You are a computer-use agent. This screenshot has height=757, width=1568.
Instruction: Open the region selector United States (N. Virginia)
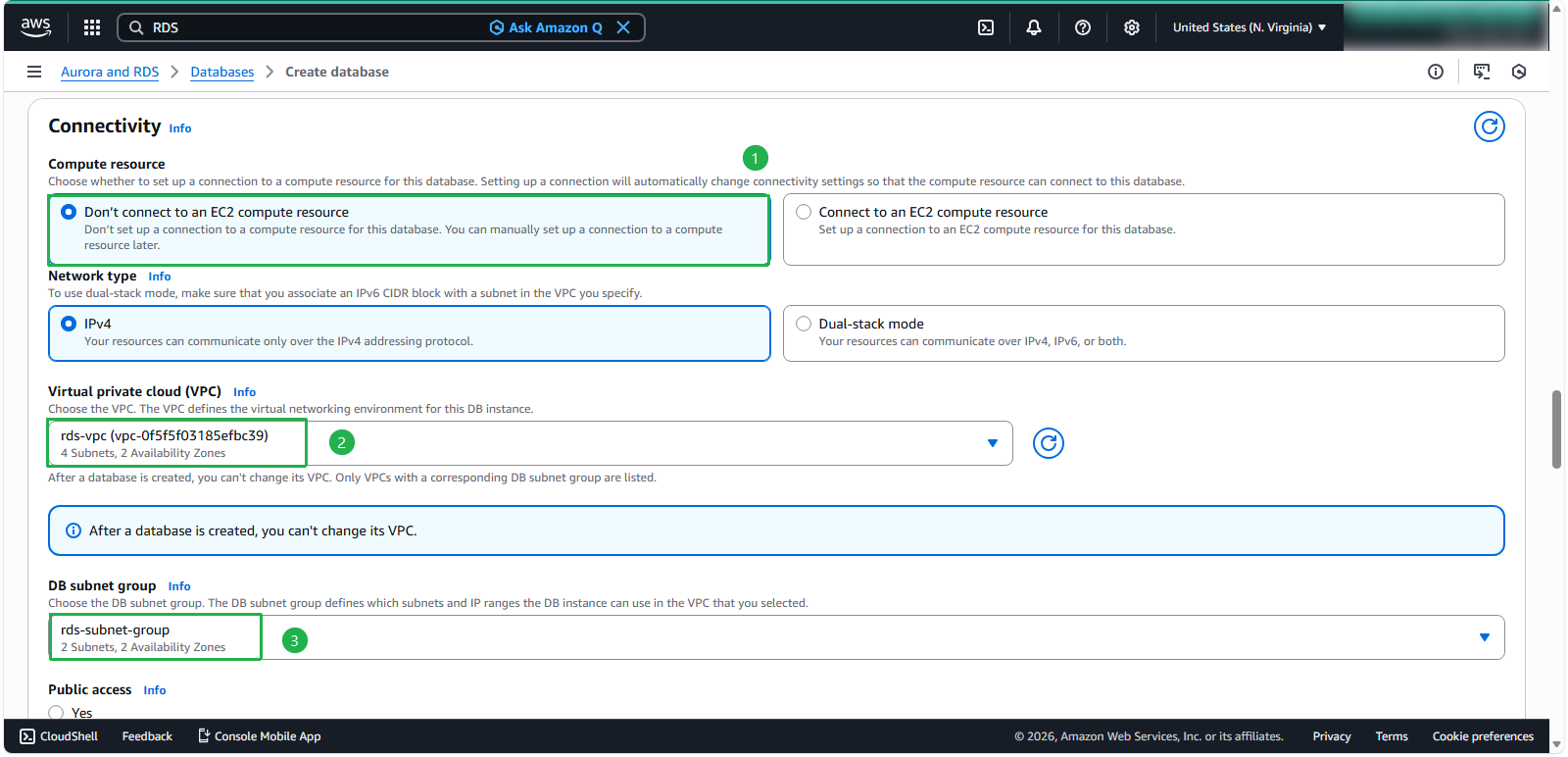pos(1249,27)
